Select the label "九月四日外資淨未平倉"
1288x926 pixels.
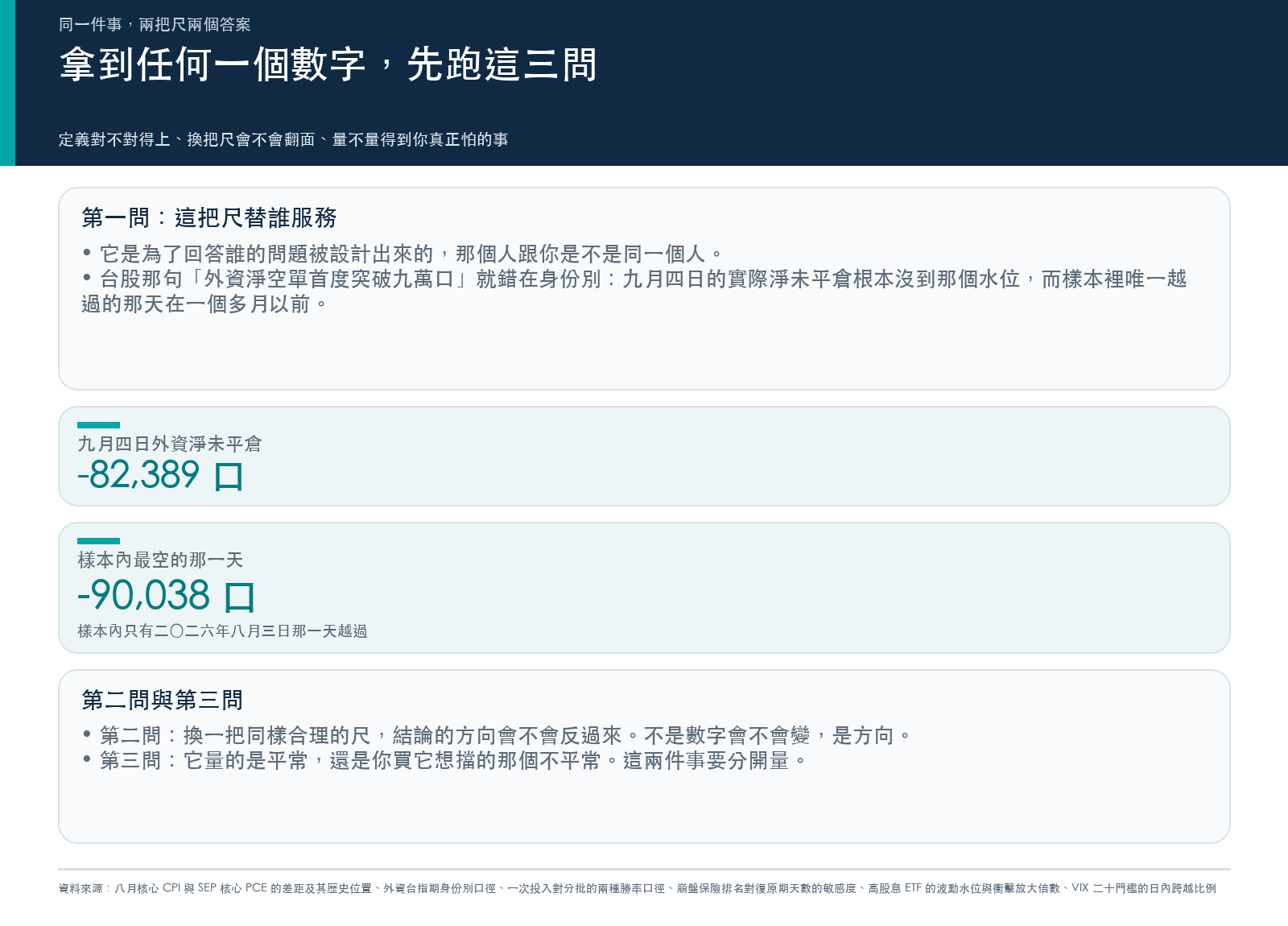click(x=170, y=444)
